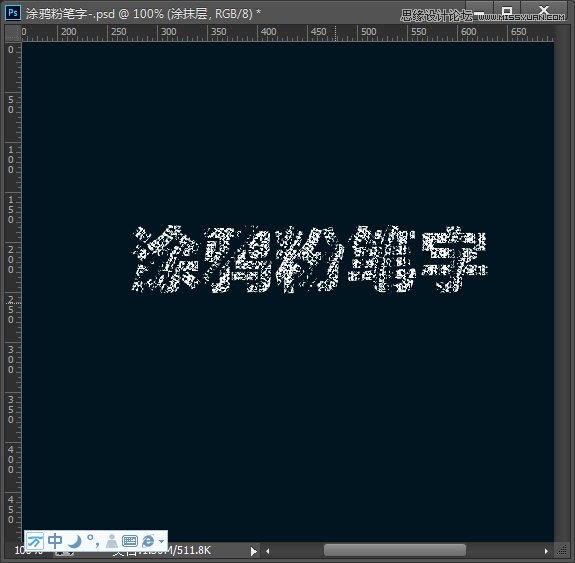Click the person icon in IME toolbar
The height and width of the screenshot is (563, 575).
[111, 541]
